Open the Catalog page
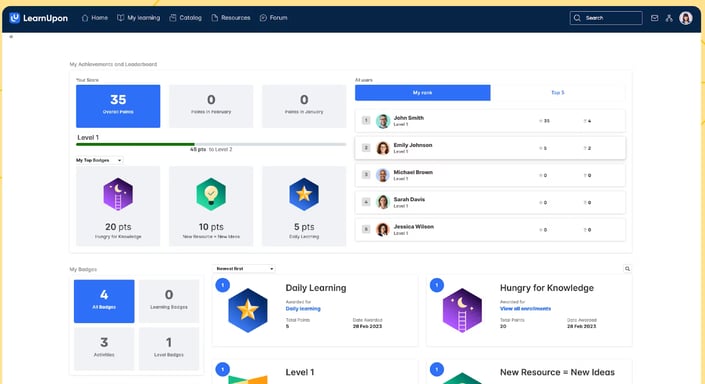 (185, 18)
